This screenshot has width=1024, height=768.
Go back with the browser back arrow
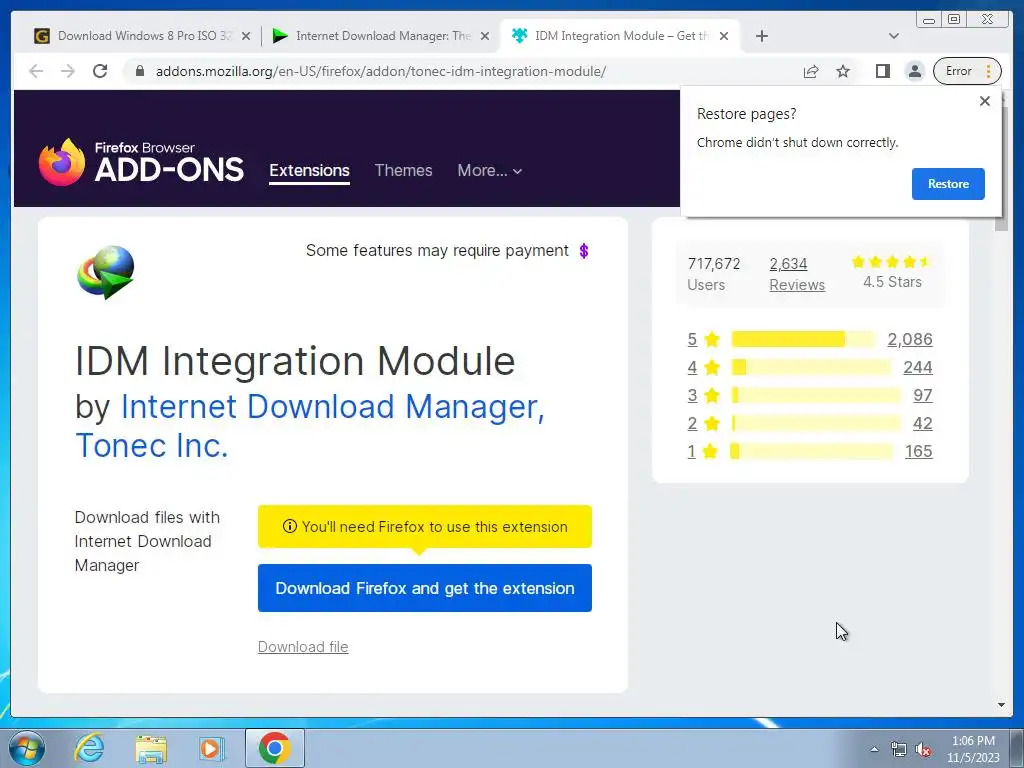click(36, 71)
